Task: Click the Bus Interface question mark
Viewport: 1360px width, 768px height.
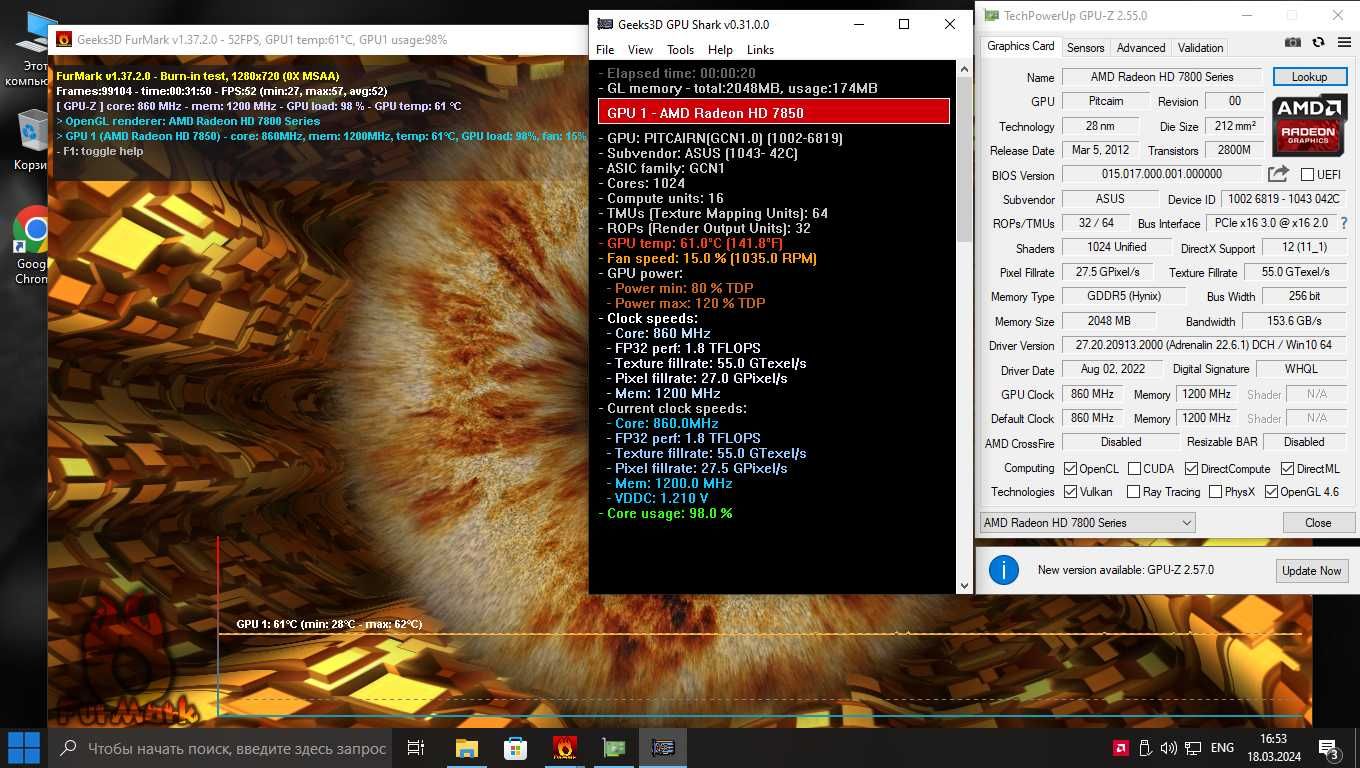Action: [1343, 223]
